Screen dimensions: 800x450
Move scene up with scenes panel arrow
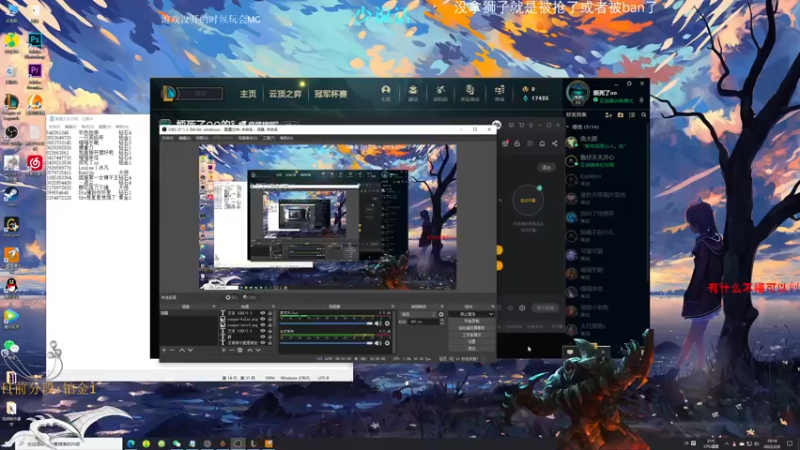click(x=182, y=351)
